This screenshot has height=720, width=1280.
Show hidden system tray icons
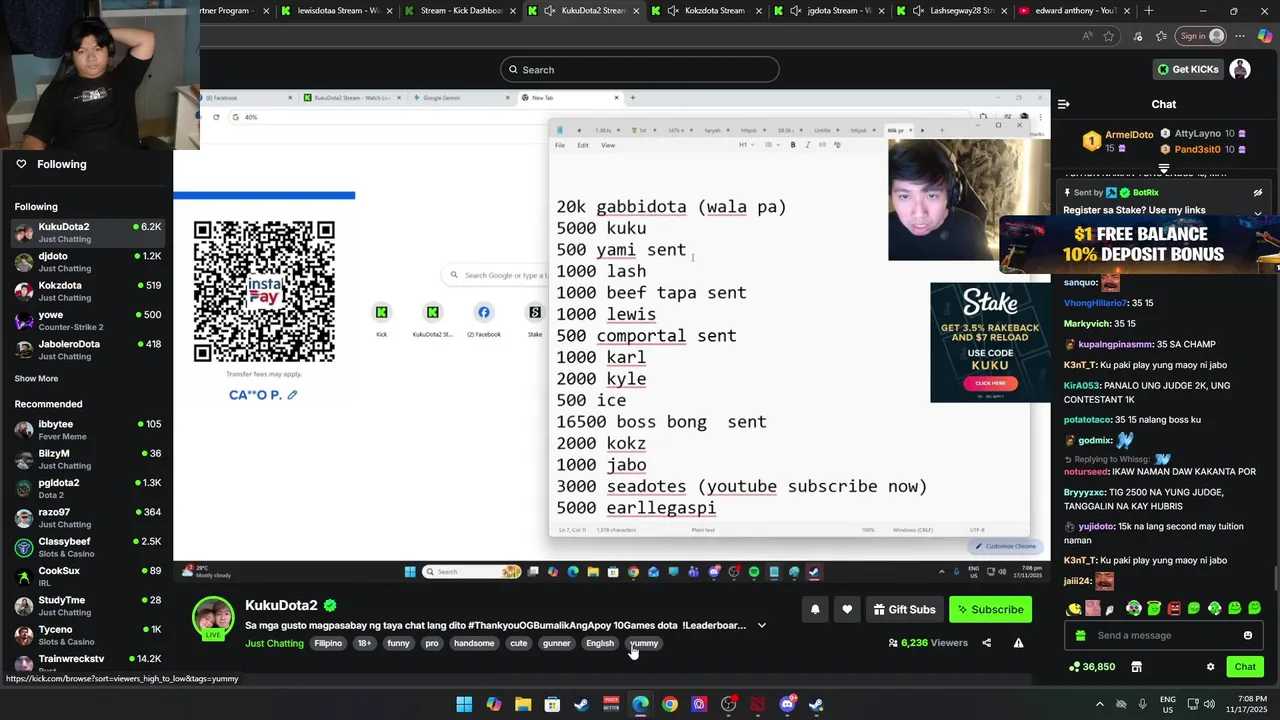pyautogui.click(x=1100, y=704)
